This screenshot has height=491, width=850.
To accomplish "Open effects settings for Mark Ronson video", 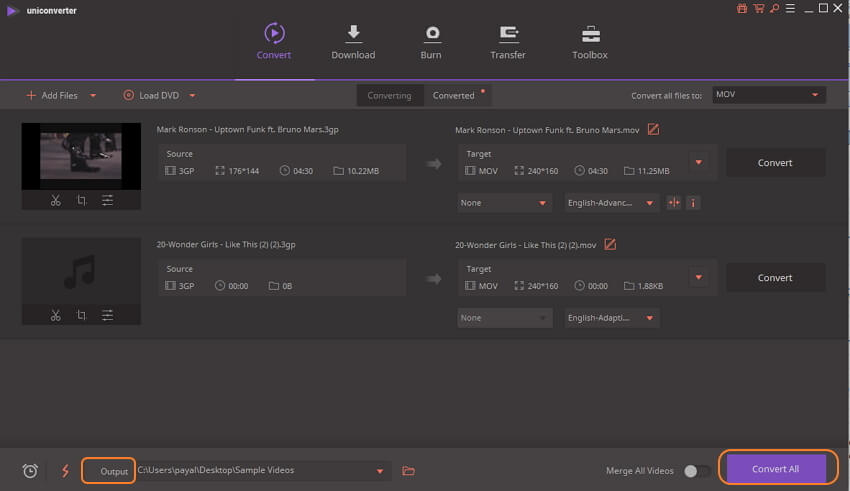I will tap(107, 201).
